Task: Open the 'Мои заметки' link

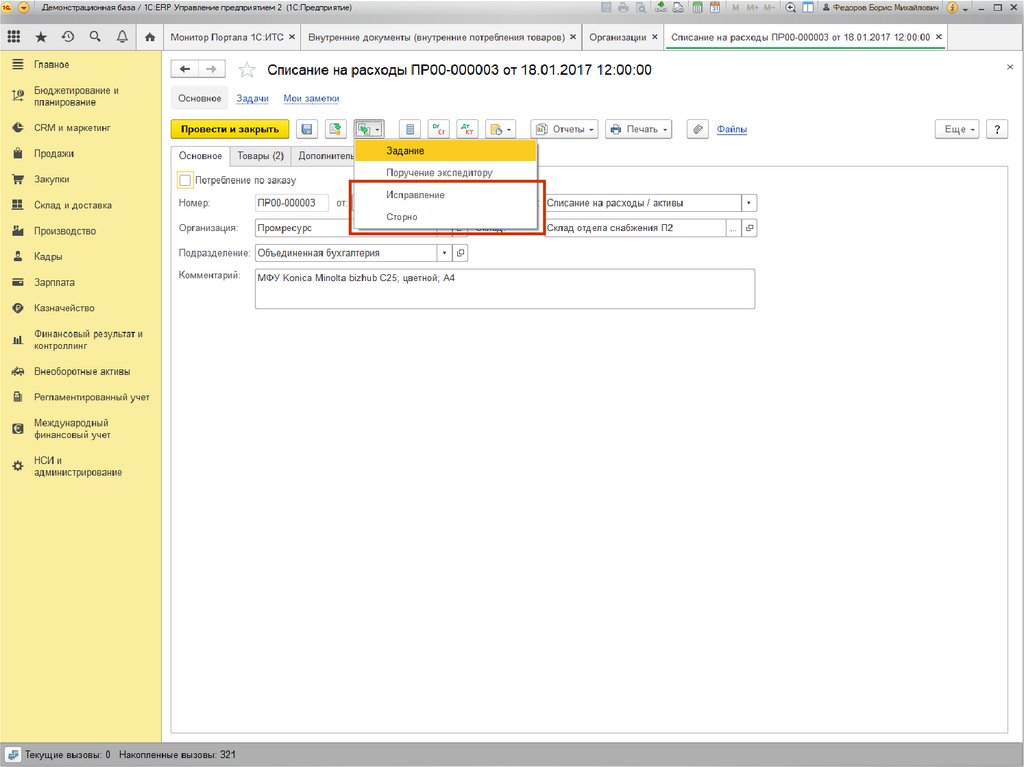Action: (x=311, y=99)
